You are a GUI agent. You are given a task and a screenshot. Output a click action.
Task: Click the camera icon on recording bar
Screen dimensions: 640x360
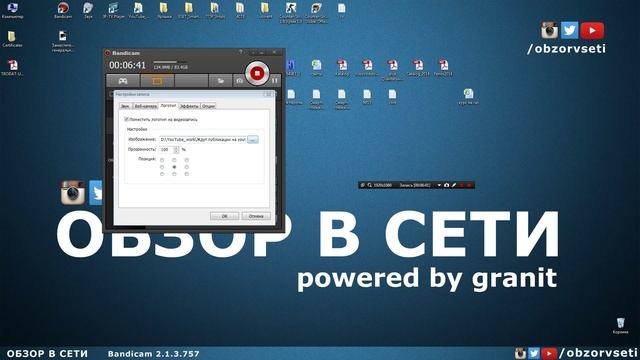447,185
